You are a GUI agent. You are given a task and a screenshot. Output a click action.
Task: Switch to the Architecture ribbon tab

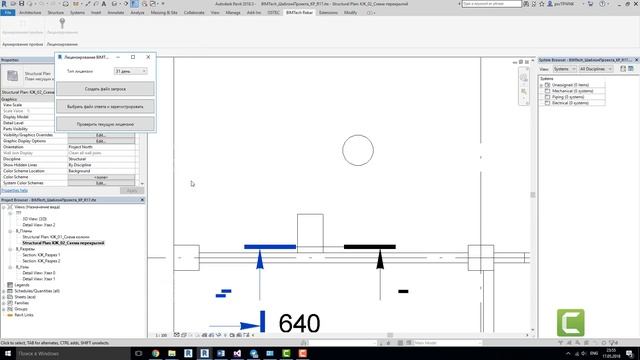coord(30,13)
